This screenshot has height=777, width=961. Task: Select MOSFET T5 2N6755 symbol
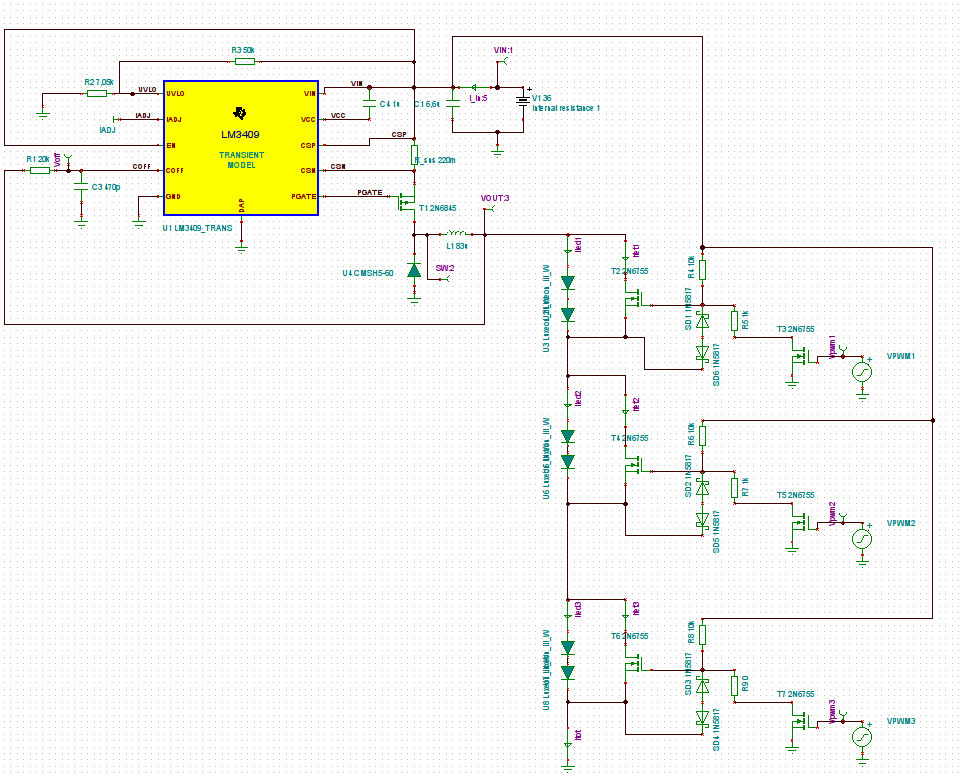pyautogui.click(x=800, y=523)
